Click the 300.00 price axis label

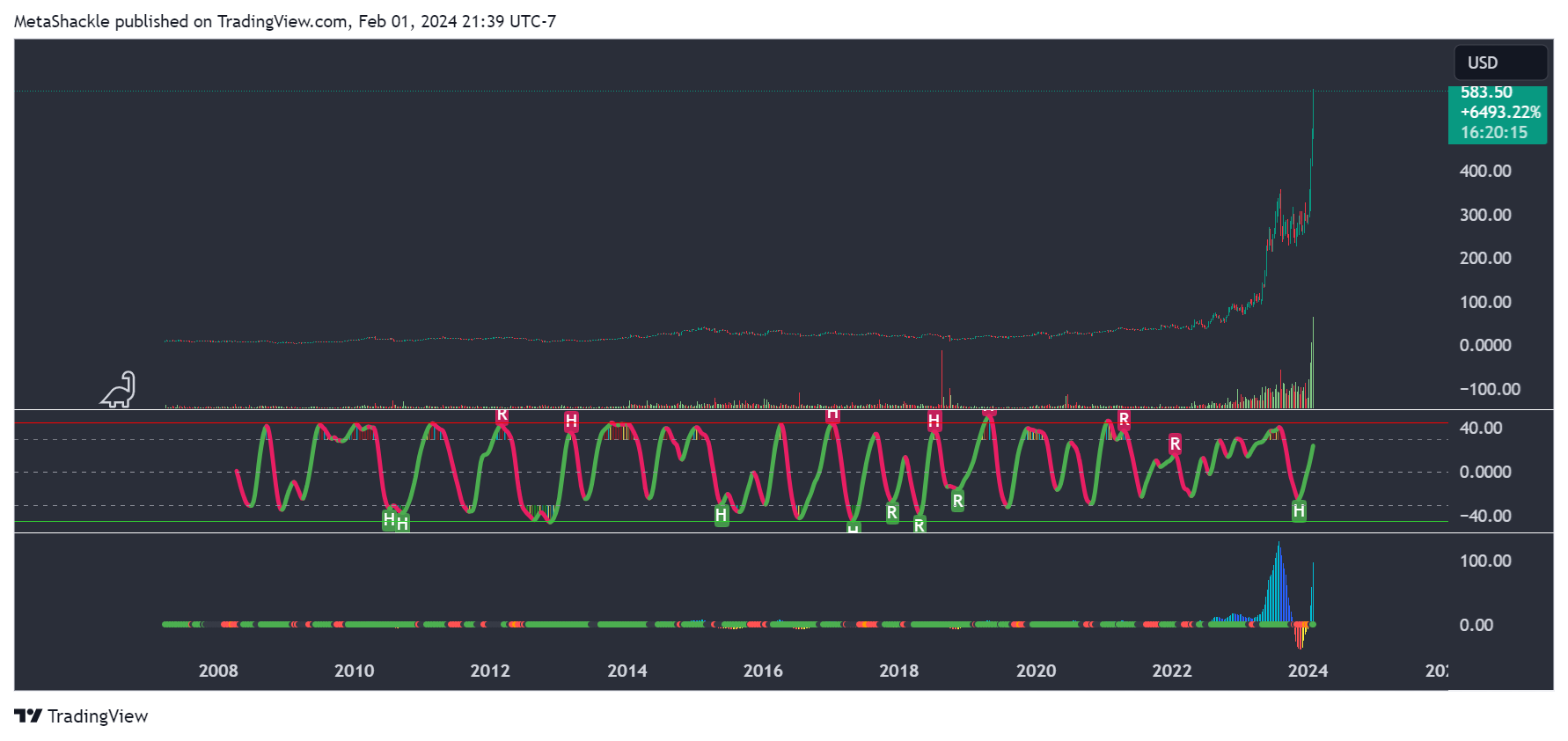pos(1485,215)
